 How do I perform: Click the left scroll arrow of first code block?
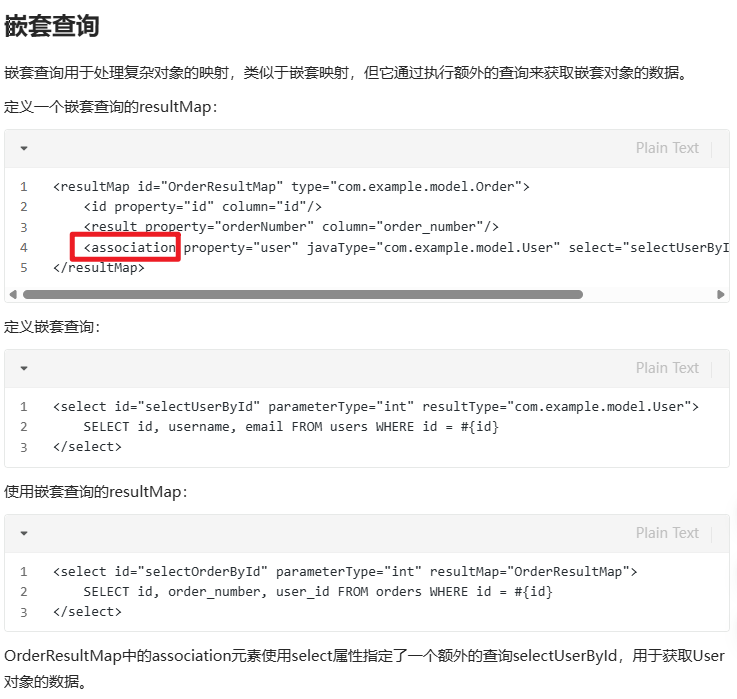(13, 295)
